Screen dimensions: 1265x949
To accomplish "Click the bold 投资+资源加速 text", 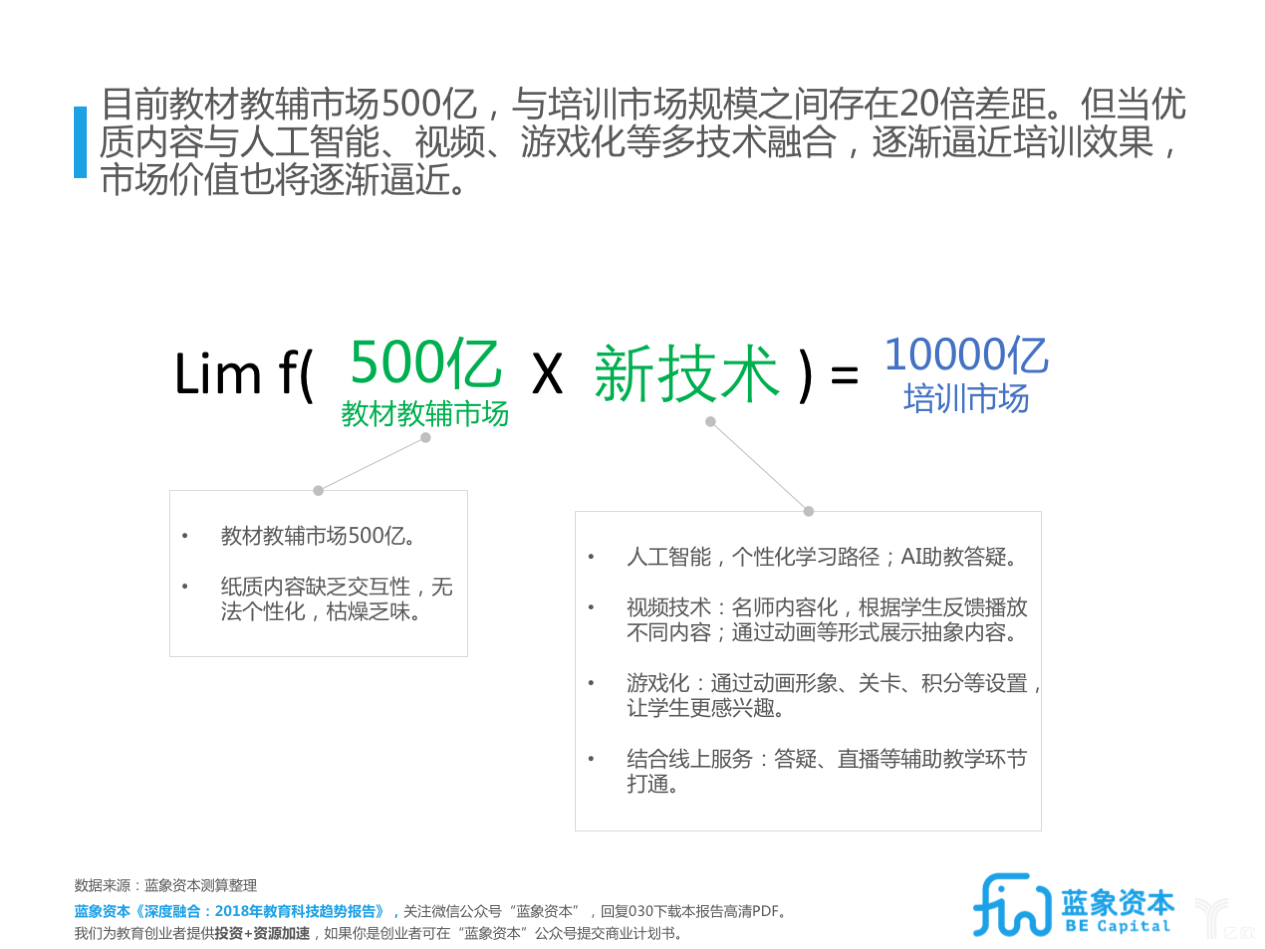I will (263, 933).
